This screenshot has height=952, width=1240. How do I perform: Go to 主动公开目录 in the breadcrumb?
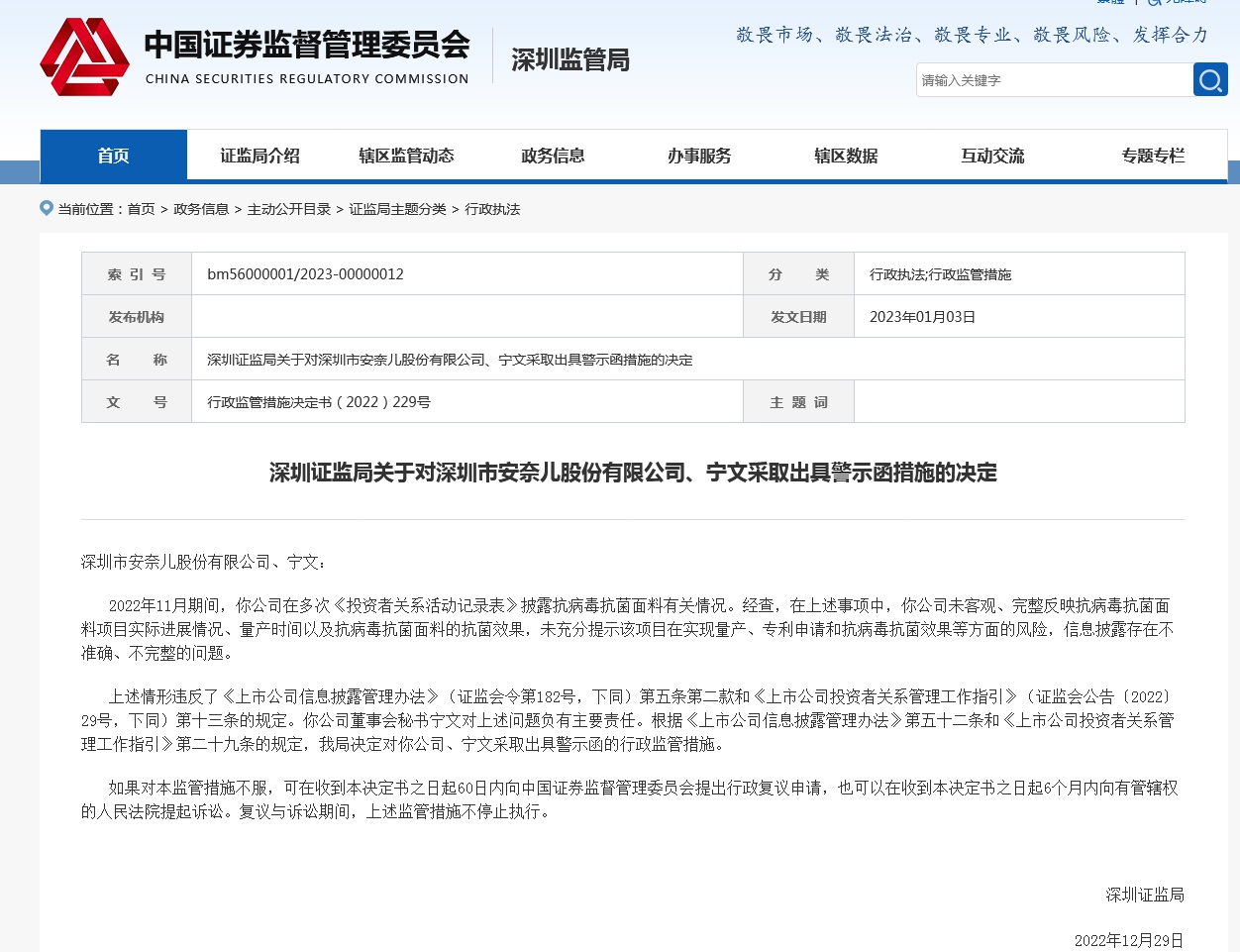[x=289, y=209]
